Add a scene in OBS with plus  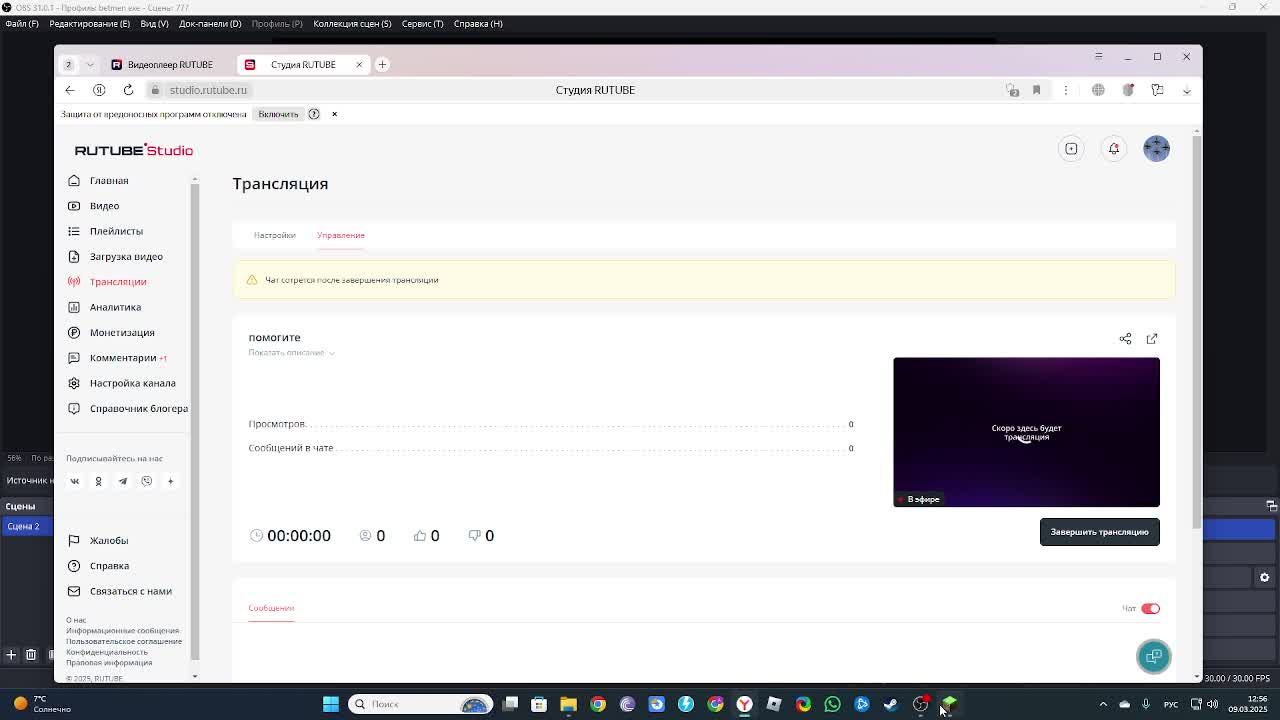[11, 655]
